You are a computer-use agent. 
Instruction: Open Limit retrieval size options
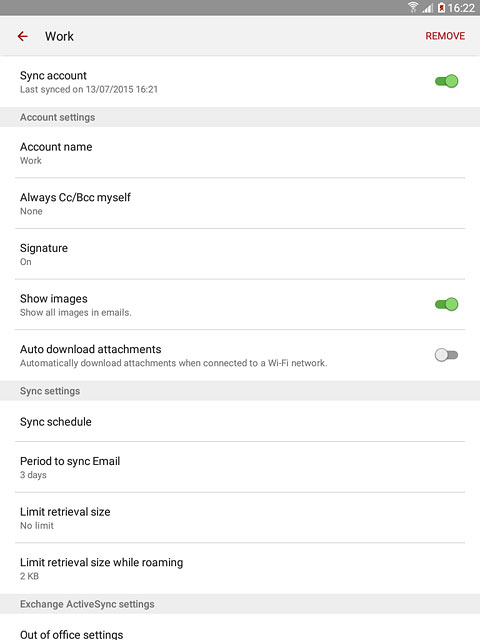pyautogui.click(x=240, y=518)
